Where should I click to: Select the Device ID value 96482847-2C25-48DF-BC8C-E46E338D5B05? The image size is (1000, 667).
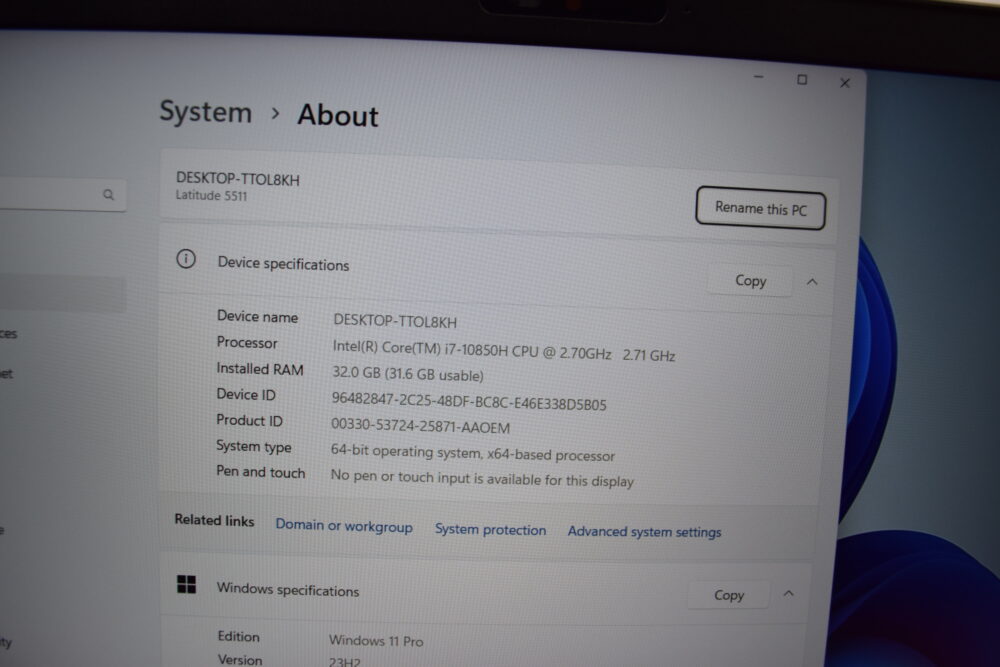tap(469, 402)
